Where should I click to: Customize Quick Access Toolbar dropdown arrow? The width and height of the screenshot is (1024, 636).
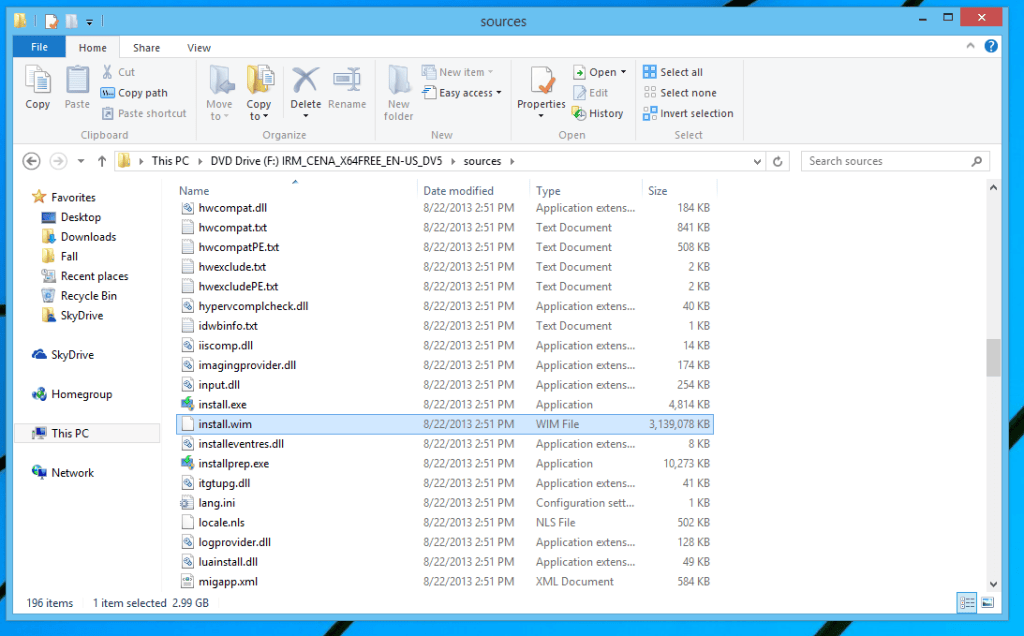coord(89,22)
